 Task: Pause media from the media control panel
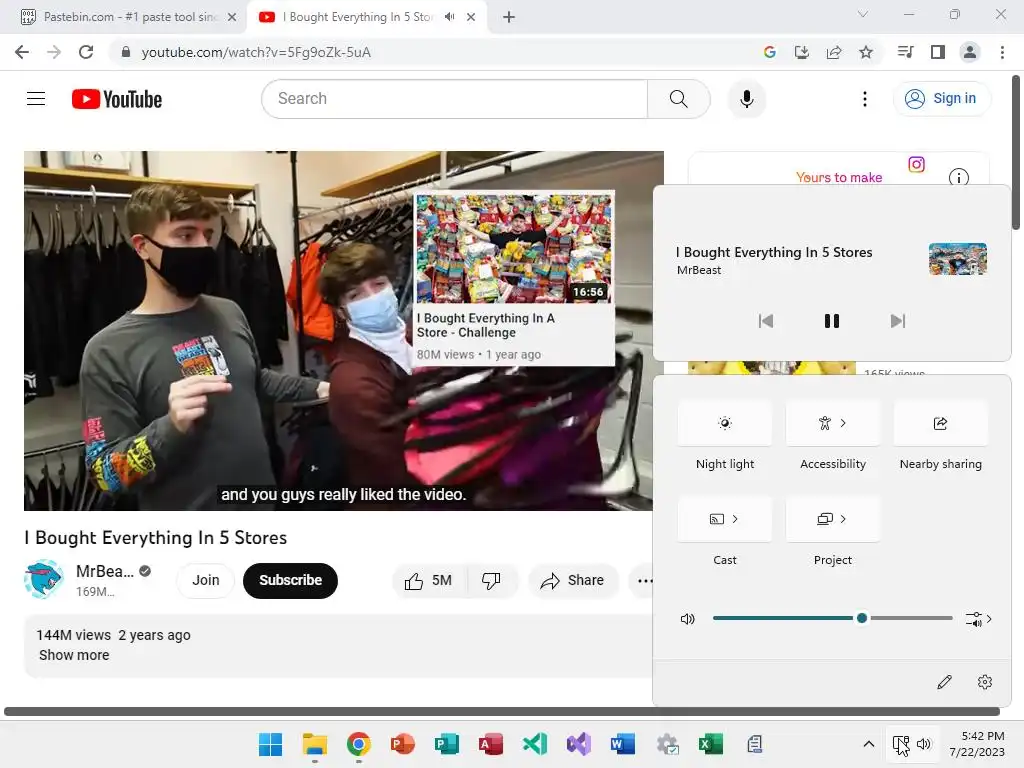pyautogui.click(x=831, y=321)
